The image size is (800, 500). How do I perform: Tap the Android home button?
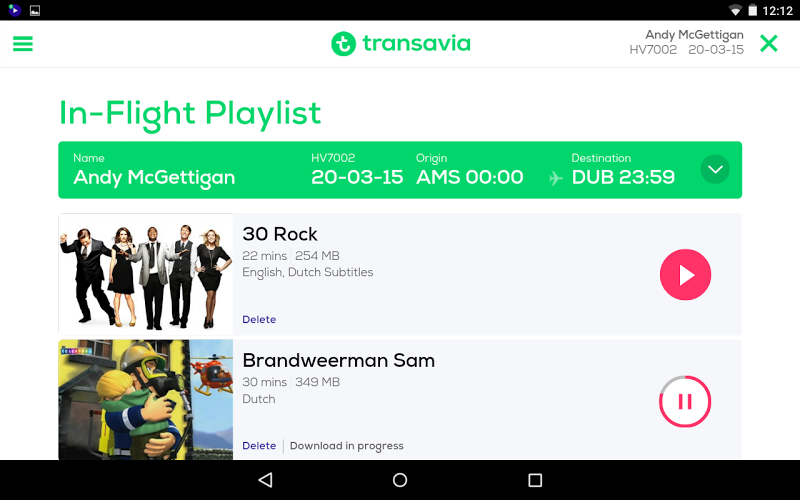tap(400, 480)
